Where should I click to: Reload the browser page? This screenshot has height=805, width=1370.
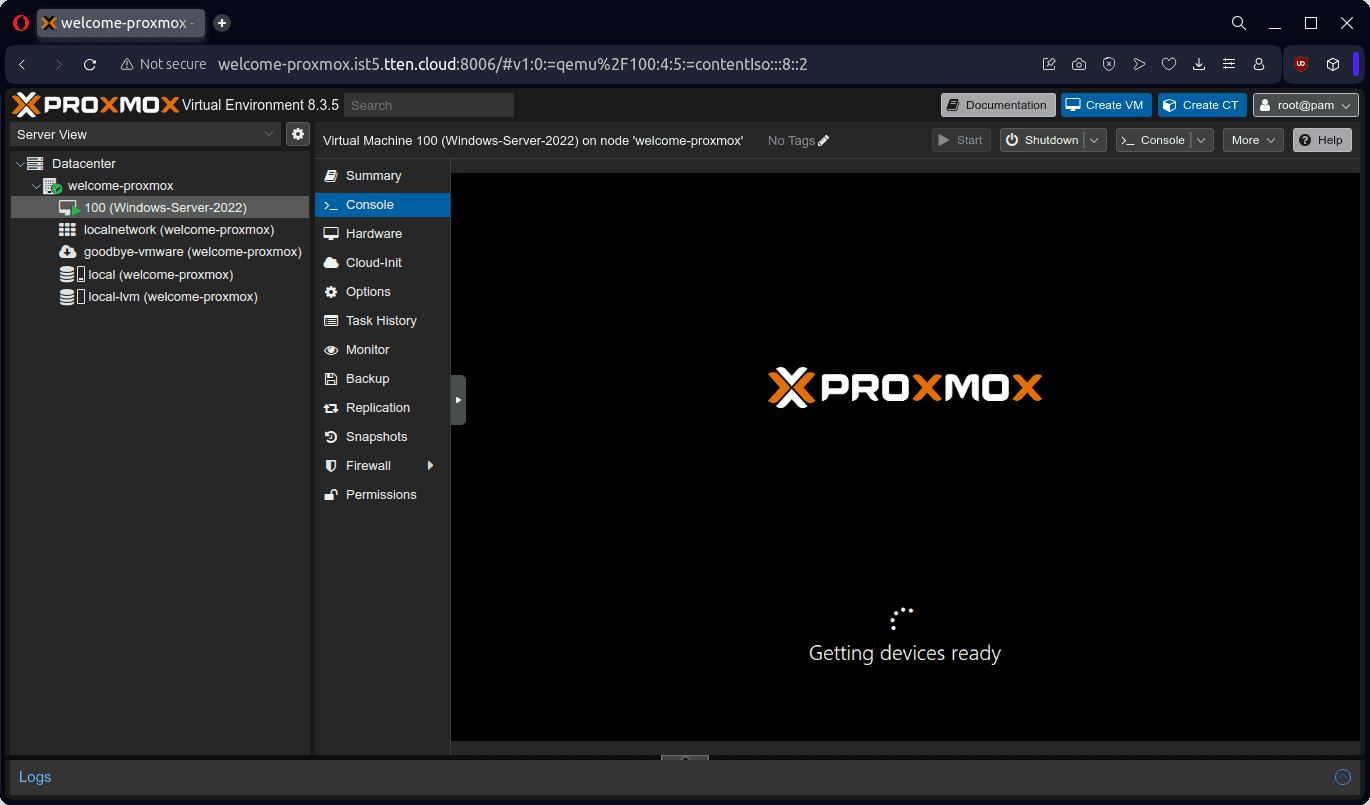pos(90,64)
